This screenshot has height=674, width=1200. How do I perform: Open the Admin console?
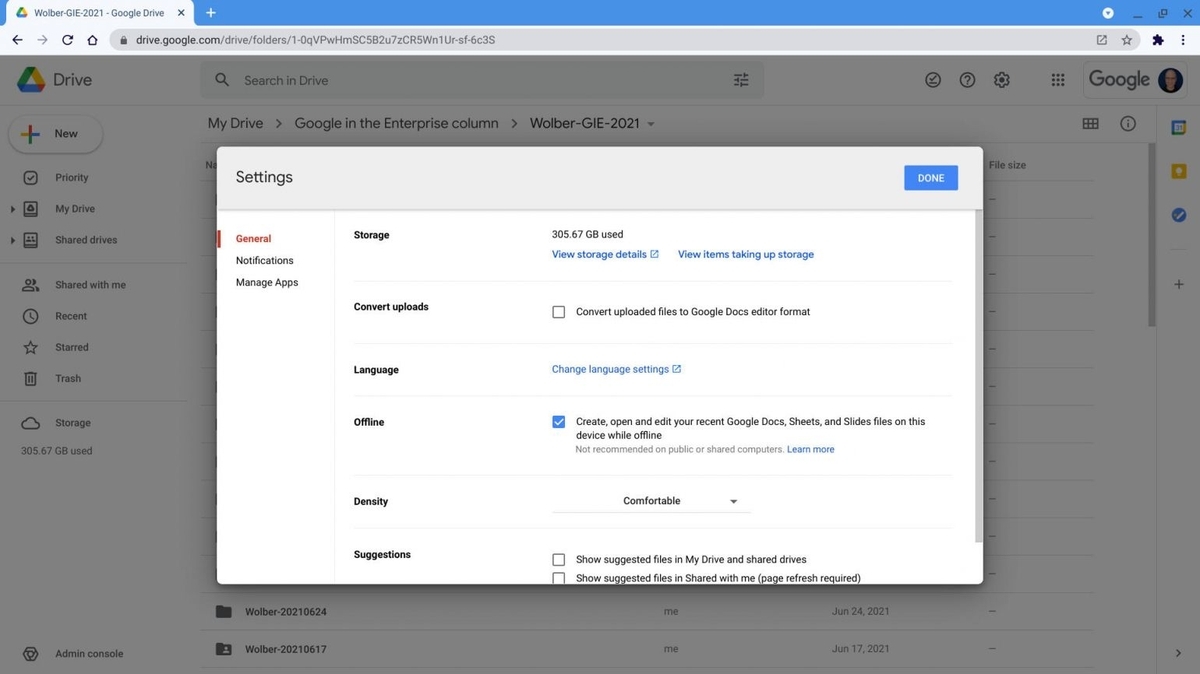coord(88,653)
